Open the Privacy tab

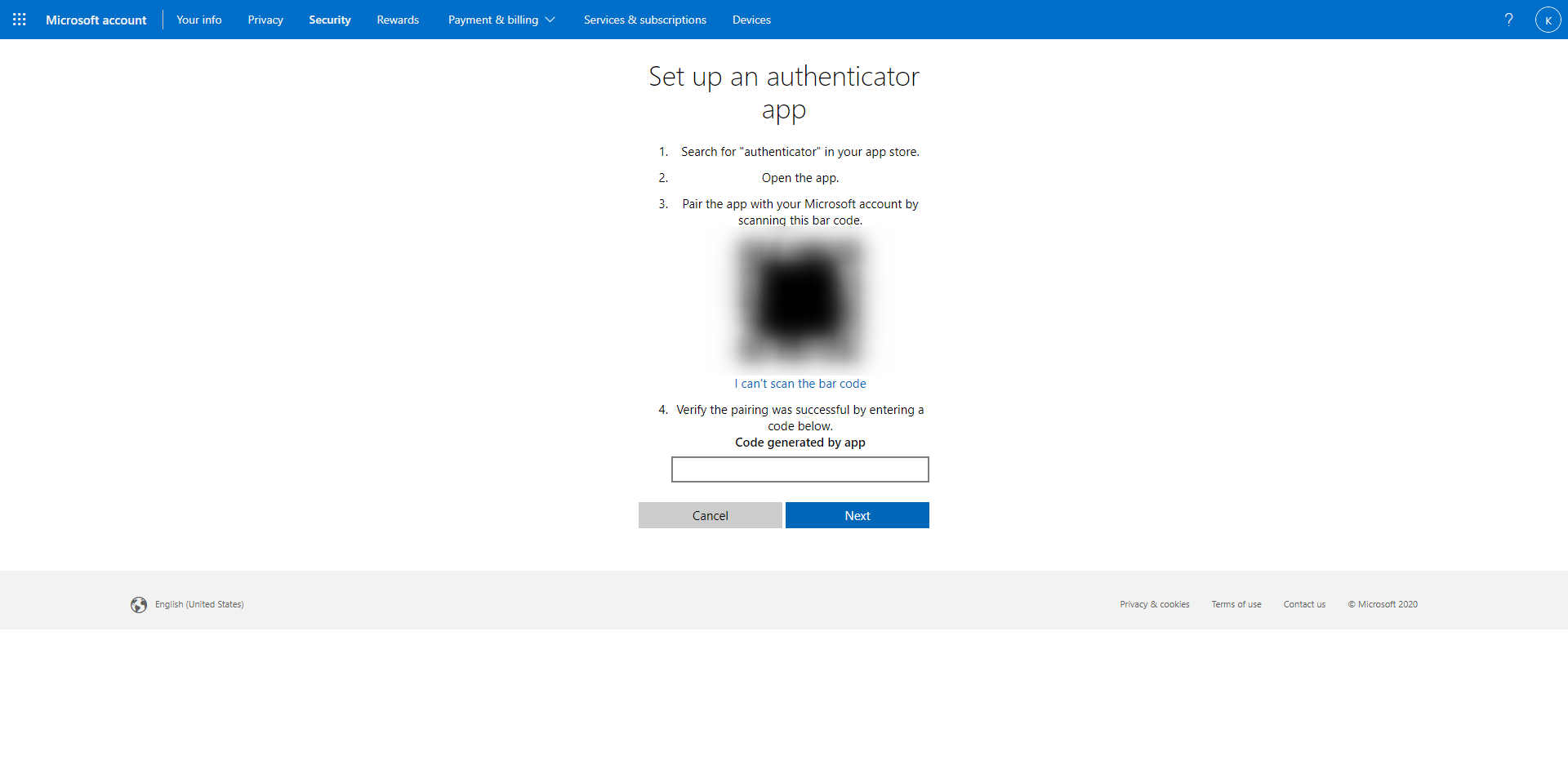pos(265,20)
